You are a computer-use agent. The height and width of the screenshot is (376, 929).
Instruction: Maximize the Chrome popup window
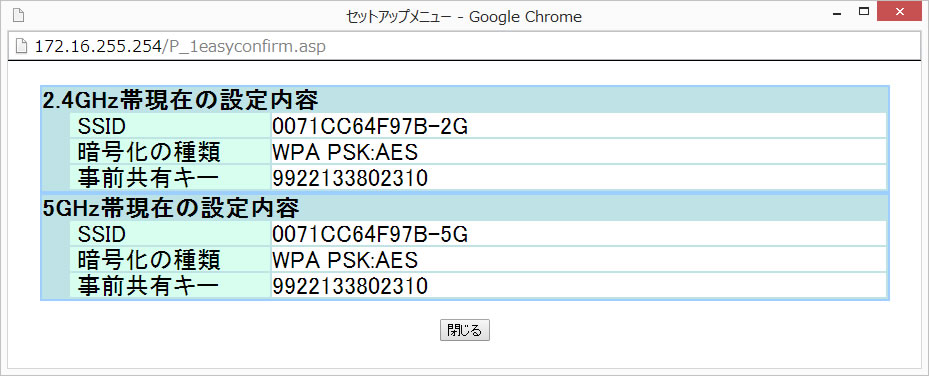pos(864,11)
